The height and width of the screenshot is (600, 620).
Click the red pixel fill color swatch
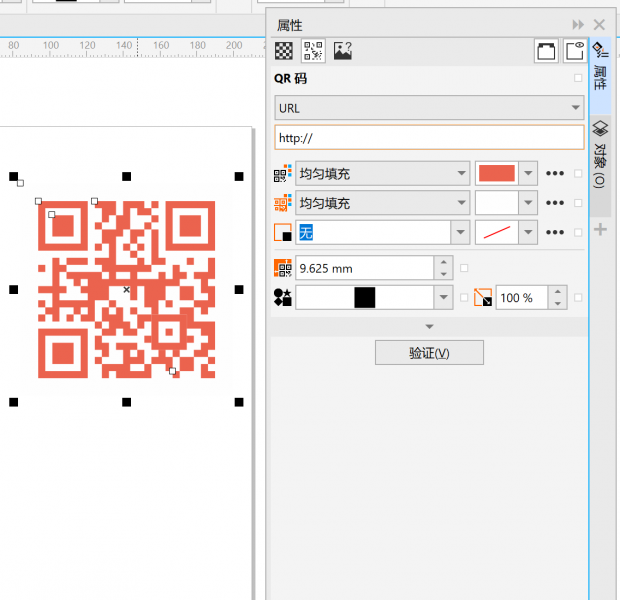click(x=497, y=173)
